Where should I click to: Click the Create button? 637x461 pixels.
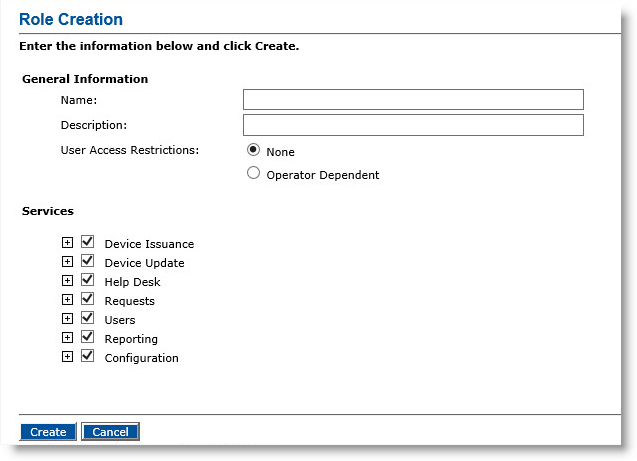[x=48, y=431]
